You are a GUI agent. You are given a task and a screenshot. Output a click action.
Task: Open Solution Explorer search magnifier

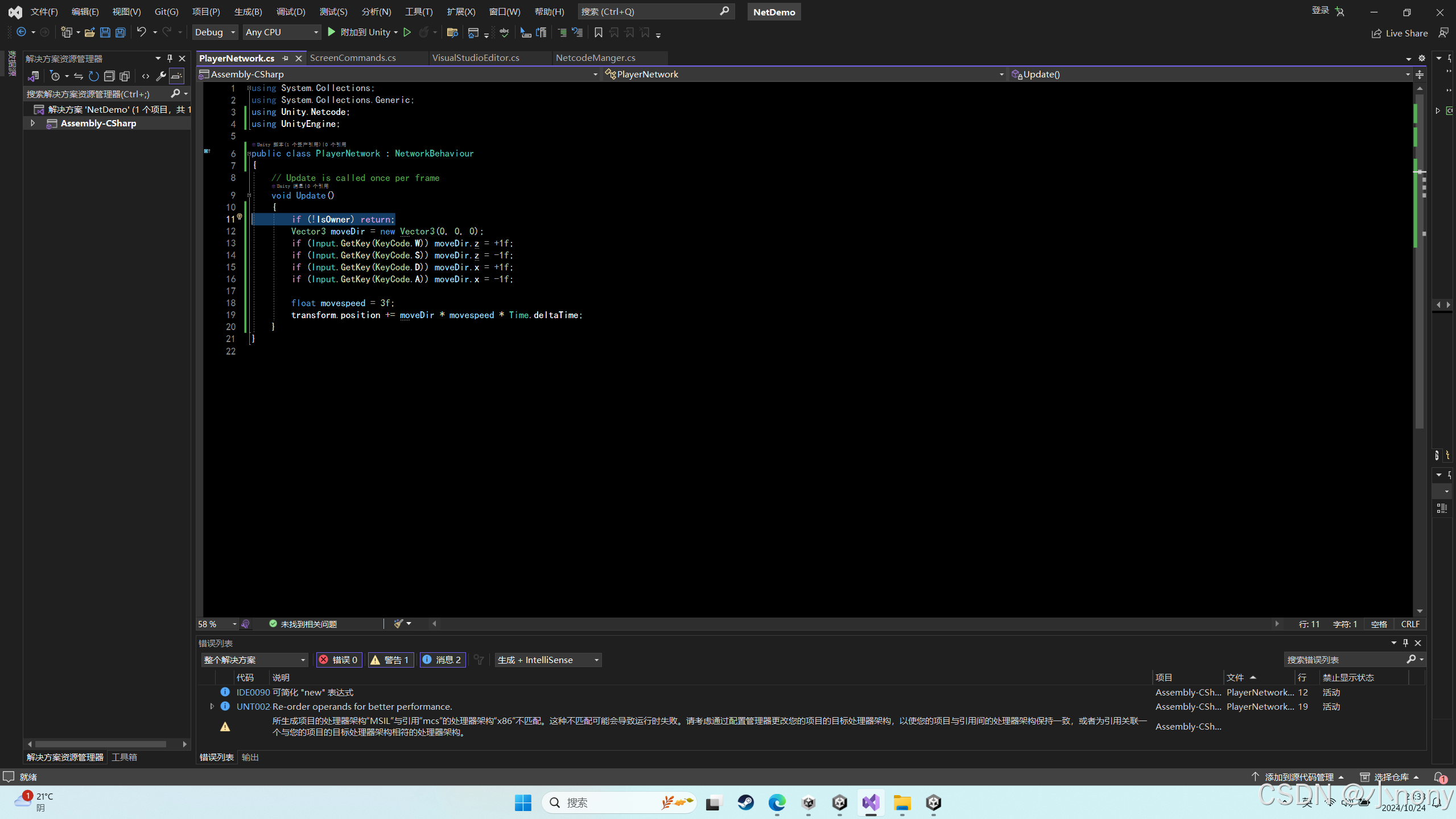click(x=176, y=93)
